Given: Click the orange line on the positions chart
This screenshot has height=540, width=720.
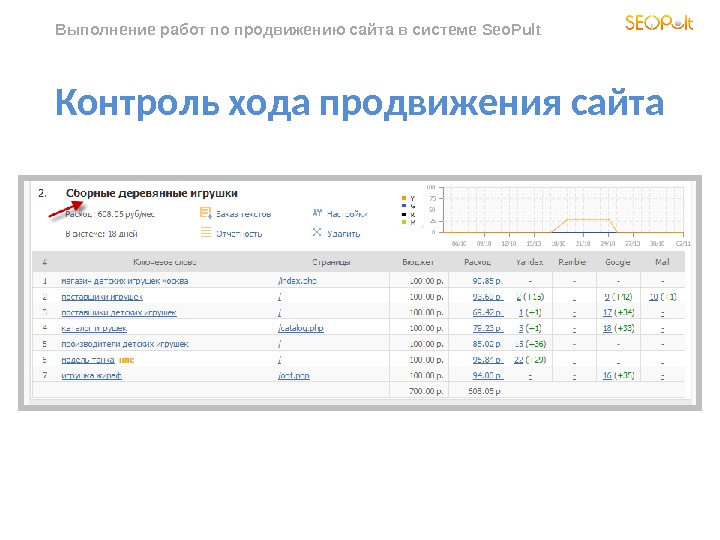Looking at the screenshot, I should point(588,220).
